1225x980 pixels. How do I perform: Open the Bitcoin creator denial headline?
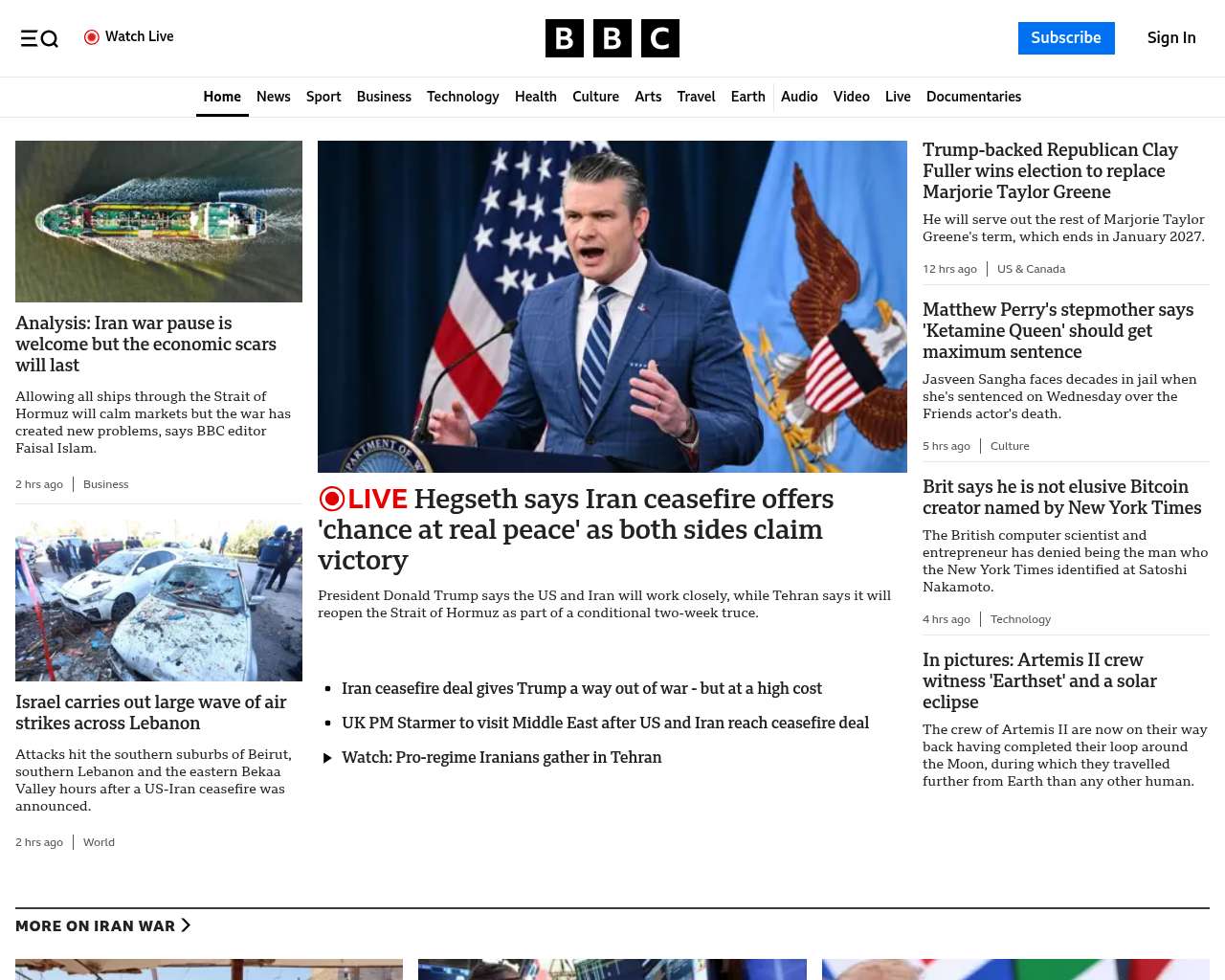pos(1061,498)
